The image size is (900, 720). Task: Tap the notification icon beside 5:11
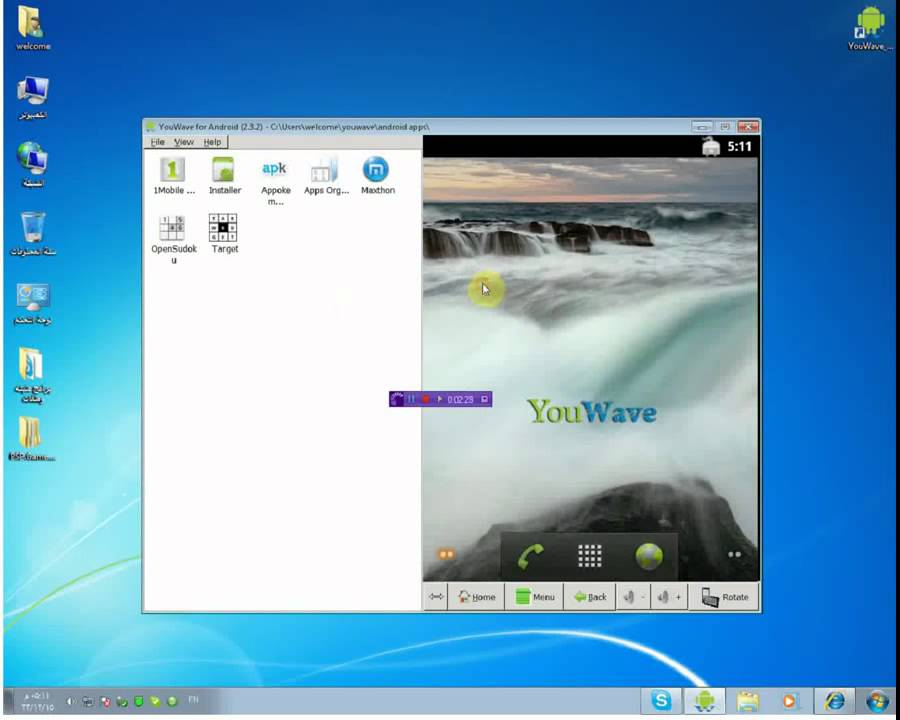(711, 146)
